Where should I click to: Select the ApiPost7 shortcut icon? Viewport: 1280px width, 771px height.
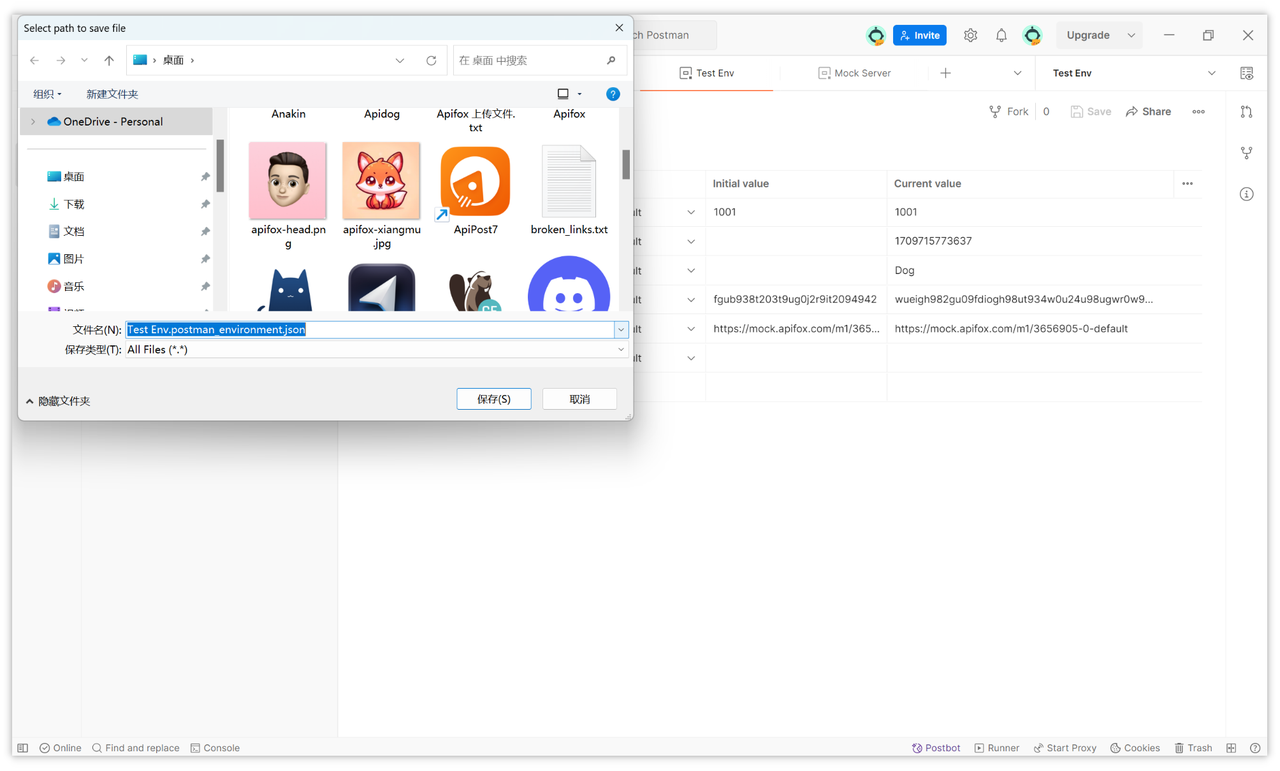tap(475, 181)
